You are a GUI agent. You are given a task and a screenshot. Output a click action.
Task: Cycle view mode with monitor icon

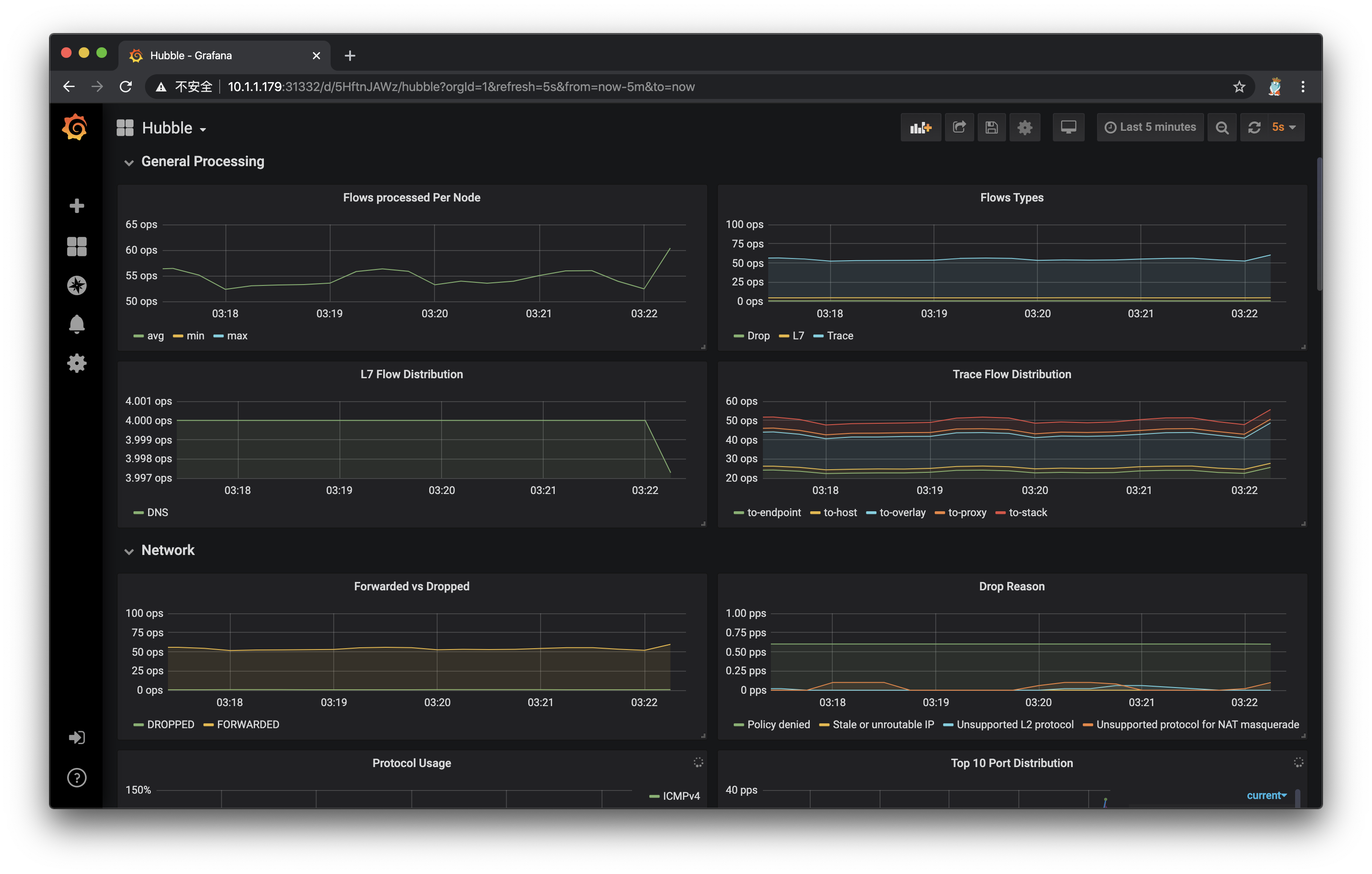pyautogui.click(x=1068, y=127)
